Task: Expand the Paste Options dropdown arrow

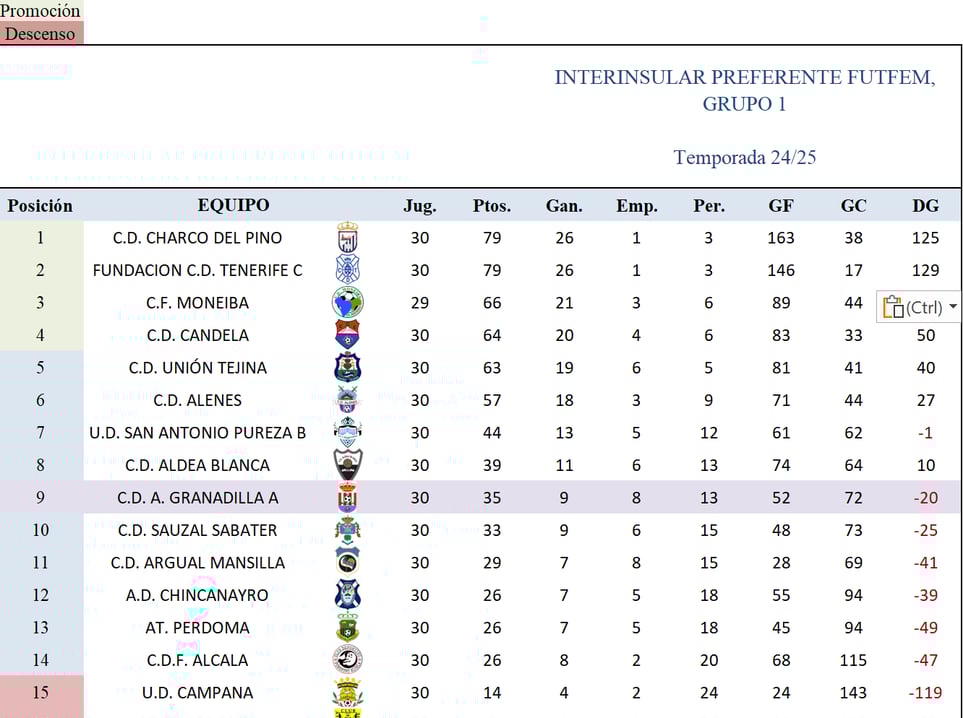Action: click(x=953, y=306)
